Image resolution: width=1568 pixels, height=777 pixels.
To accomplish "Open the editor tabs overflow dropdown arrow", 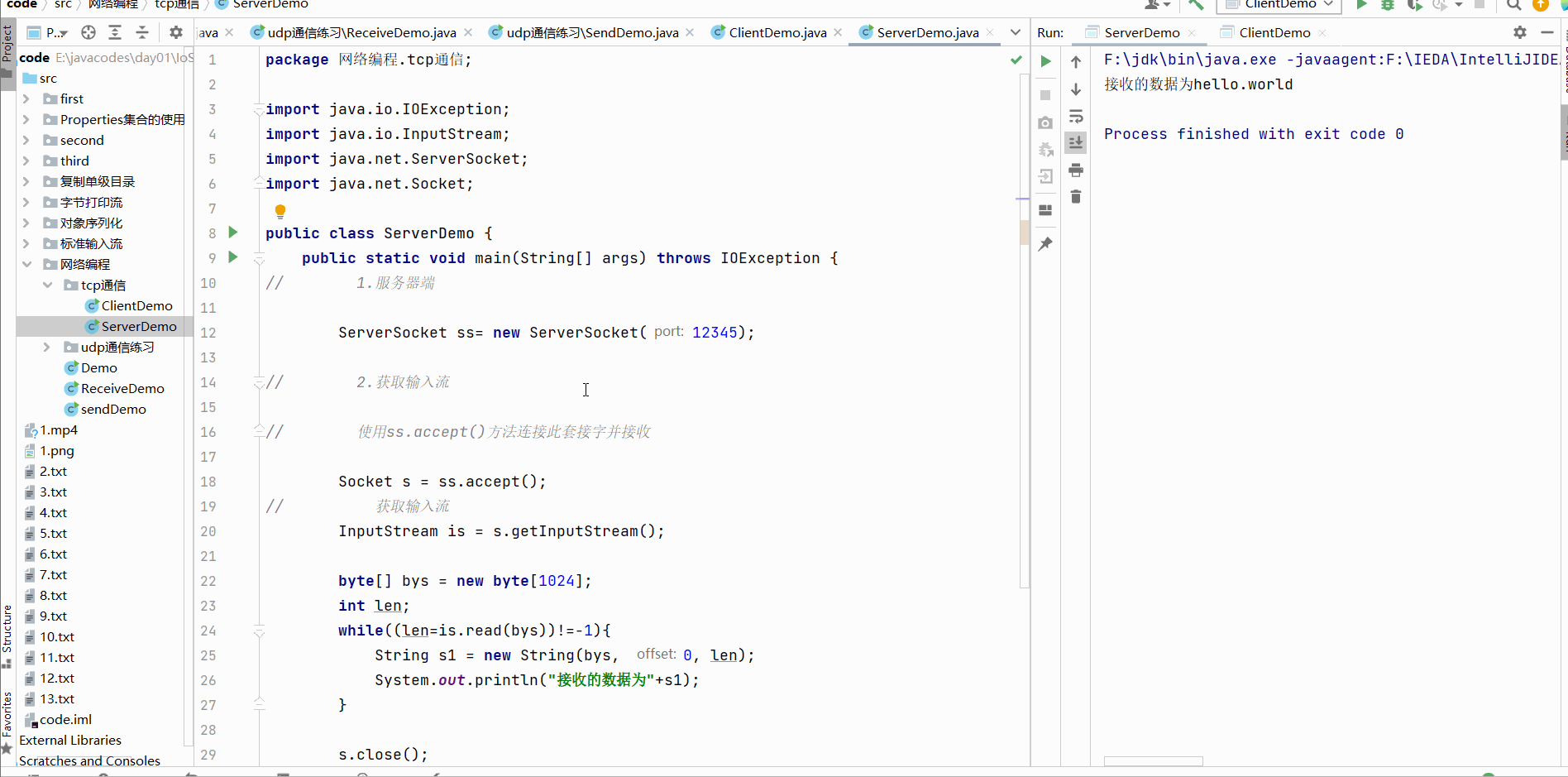I will [1016, 32].
